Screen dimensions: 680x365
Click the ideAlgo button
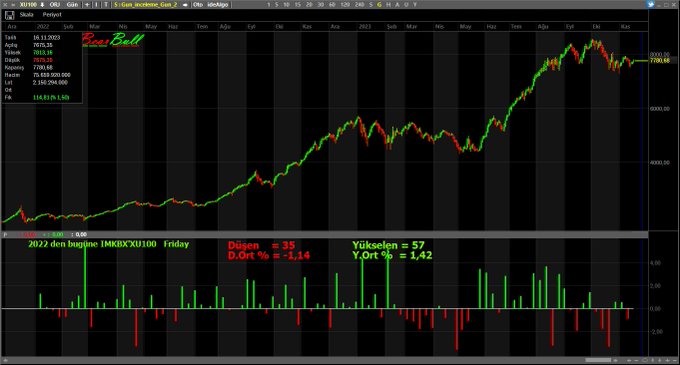point(218,4)
